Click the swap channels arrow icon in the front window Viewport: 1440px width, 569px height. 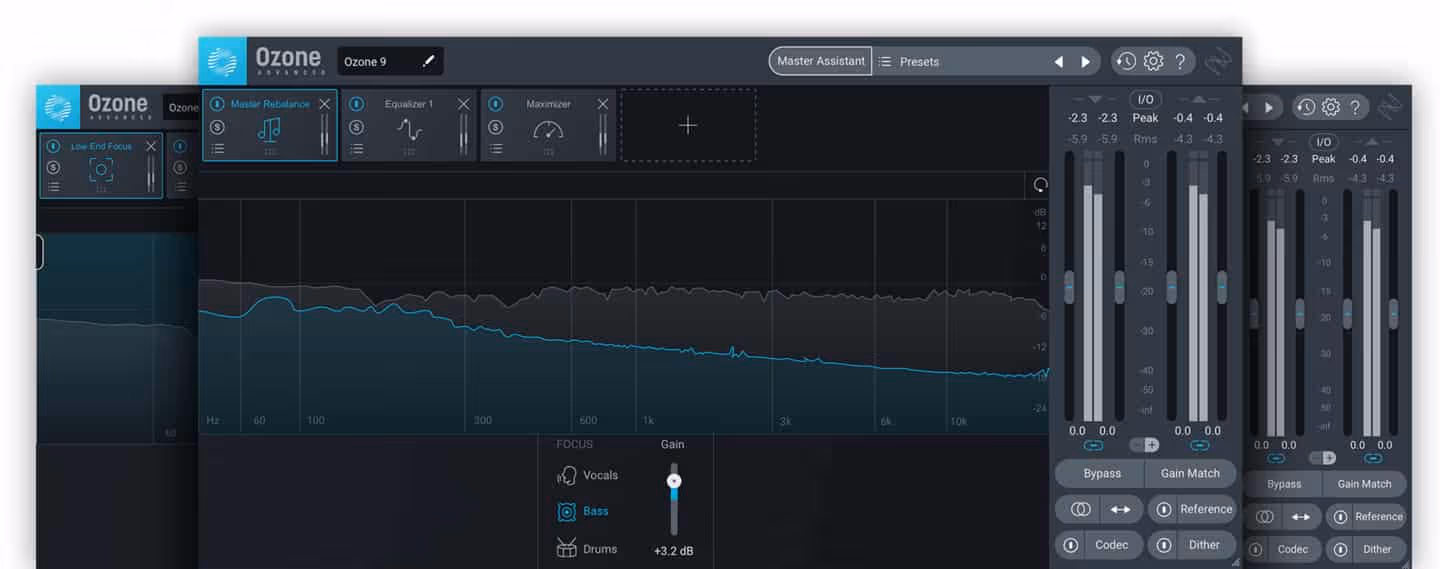pyautogui.click(x=1120, y=509)
